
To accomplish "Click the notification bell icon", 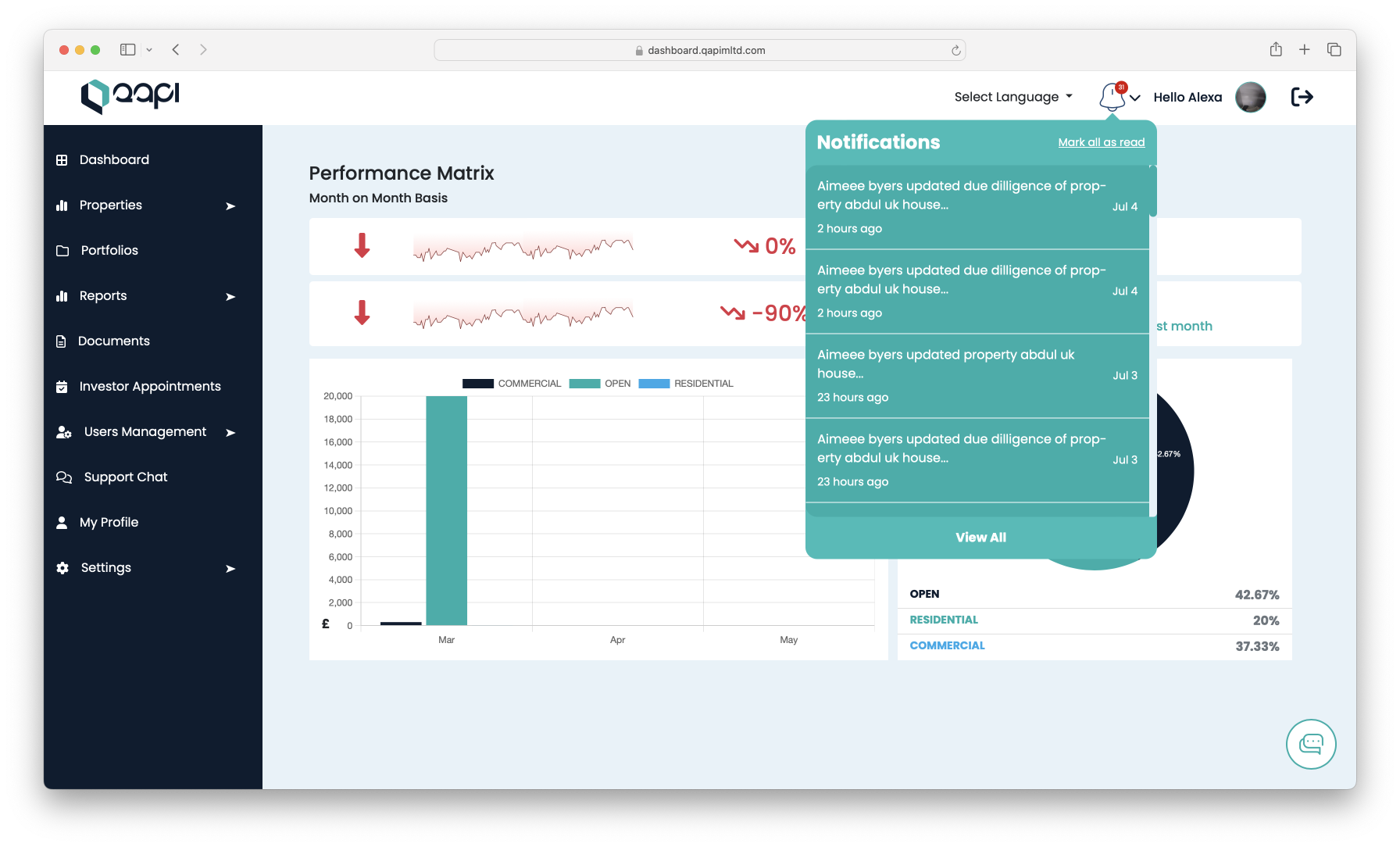I will pyautogui.click(x=1112, y=97).
